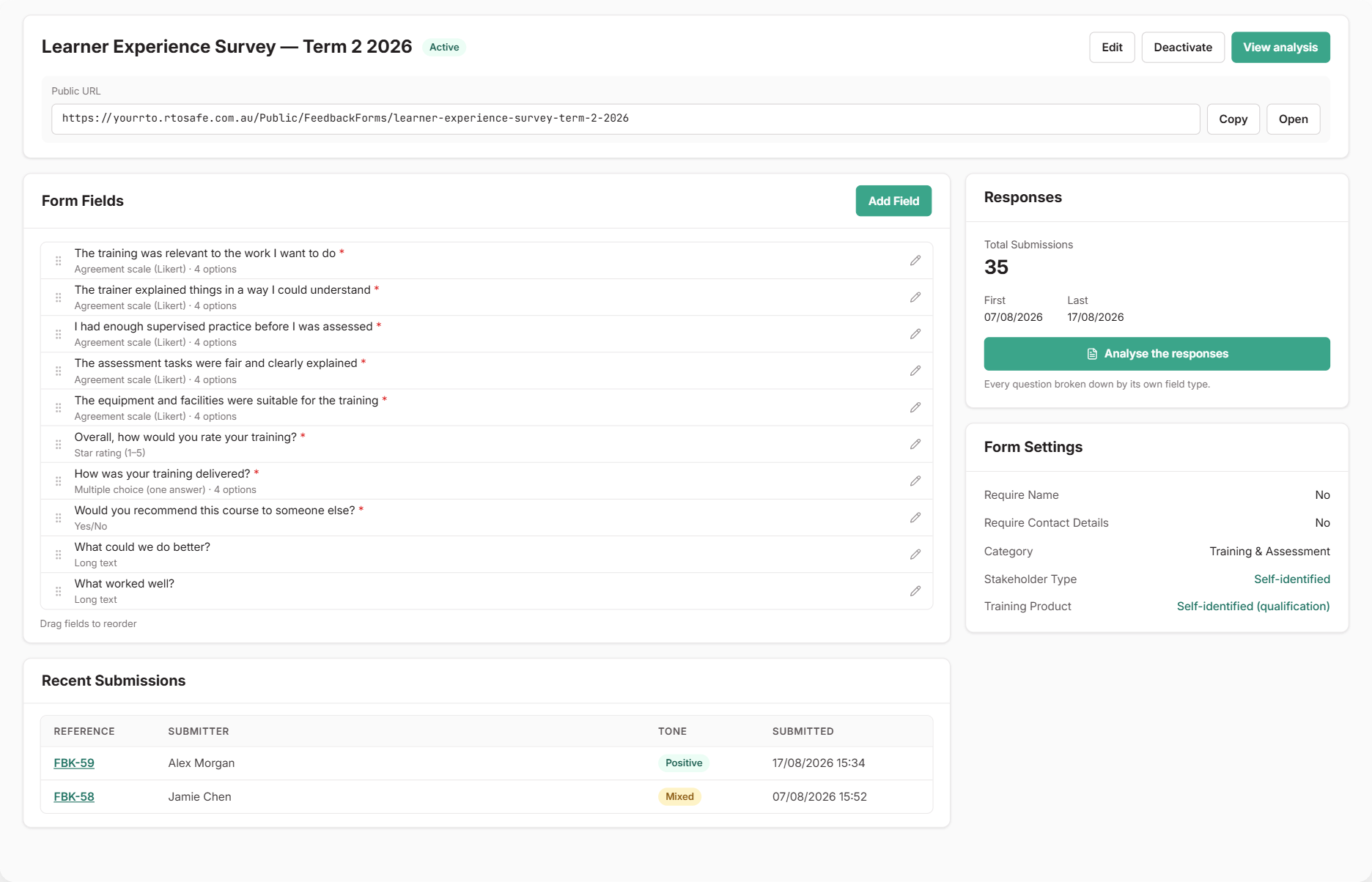Grab drag handle of 'training was relevant' field
The width and height of the screenshot is (1372, 882).
tap(59, 261)
